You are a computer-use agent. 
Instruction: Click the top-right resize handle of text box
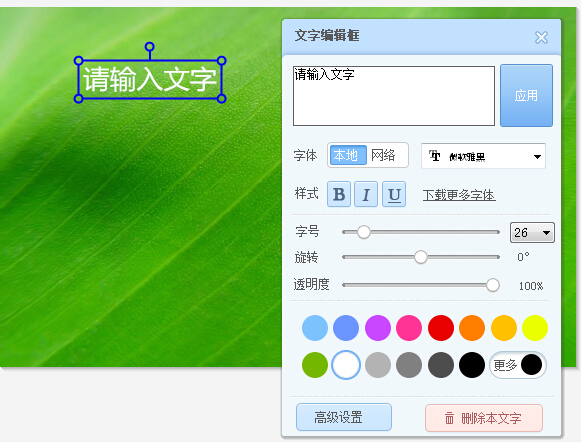[222, 60]
